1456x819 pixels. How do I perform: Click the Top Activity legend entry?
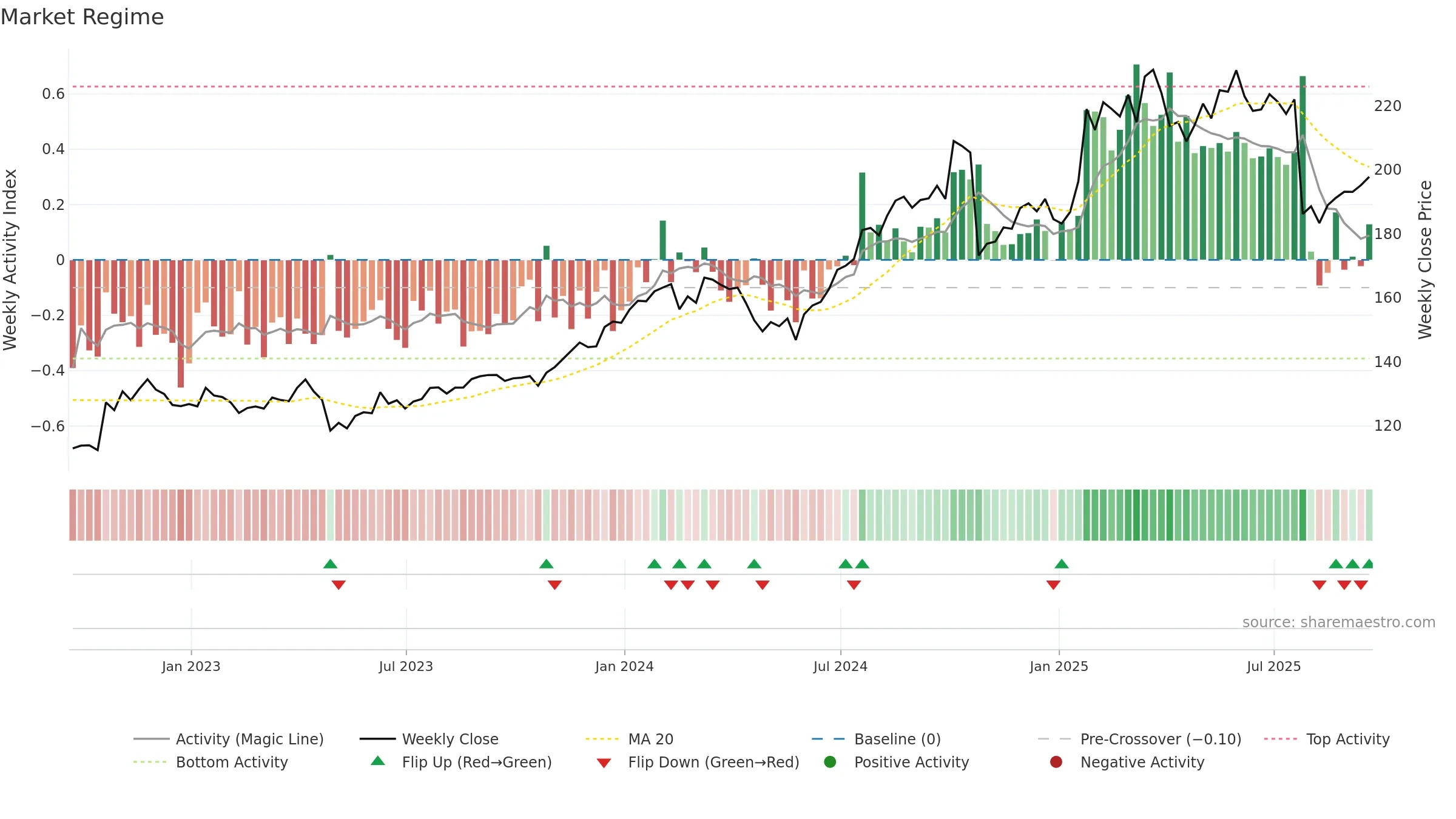coord(1327,739)
